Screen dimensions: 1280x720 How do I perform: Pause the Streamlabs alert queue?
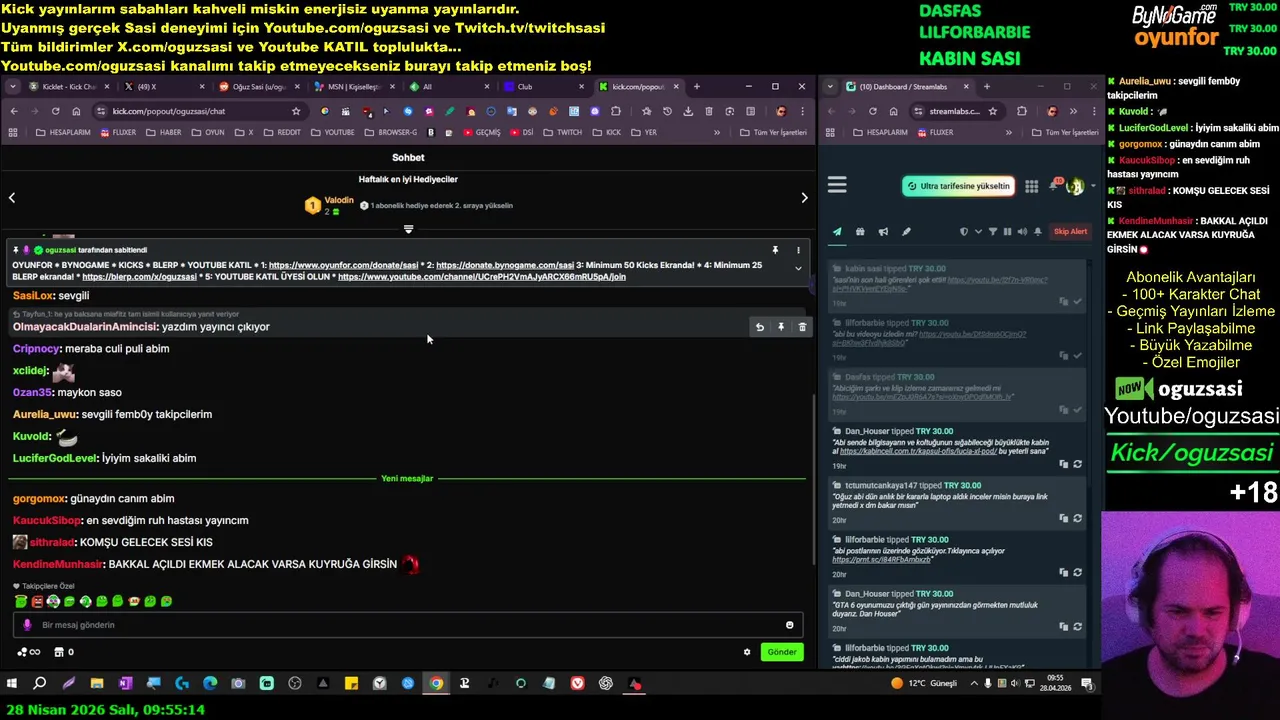[1007, 232]
